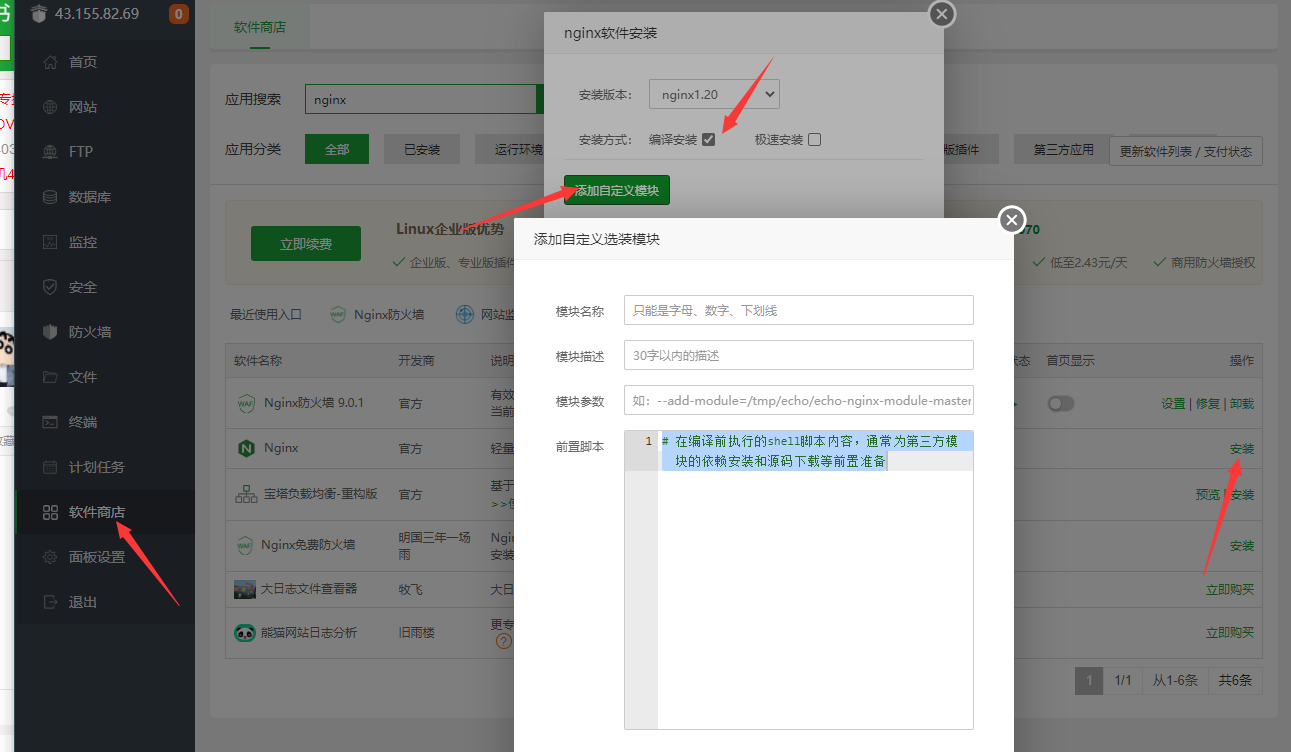Open the 安装版本 nginx1.20 dropdown

point(714,95)
